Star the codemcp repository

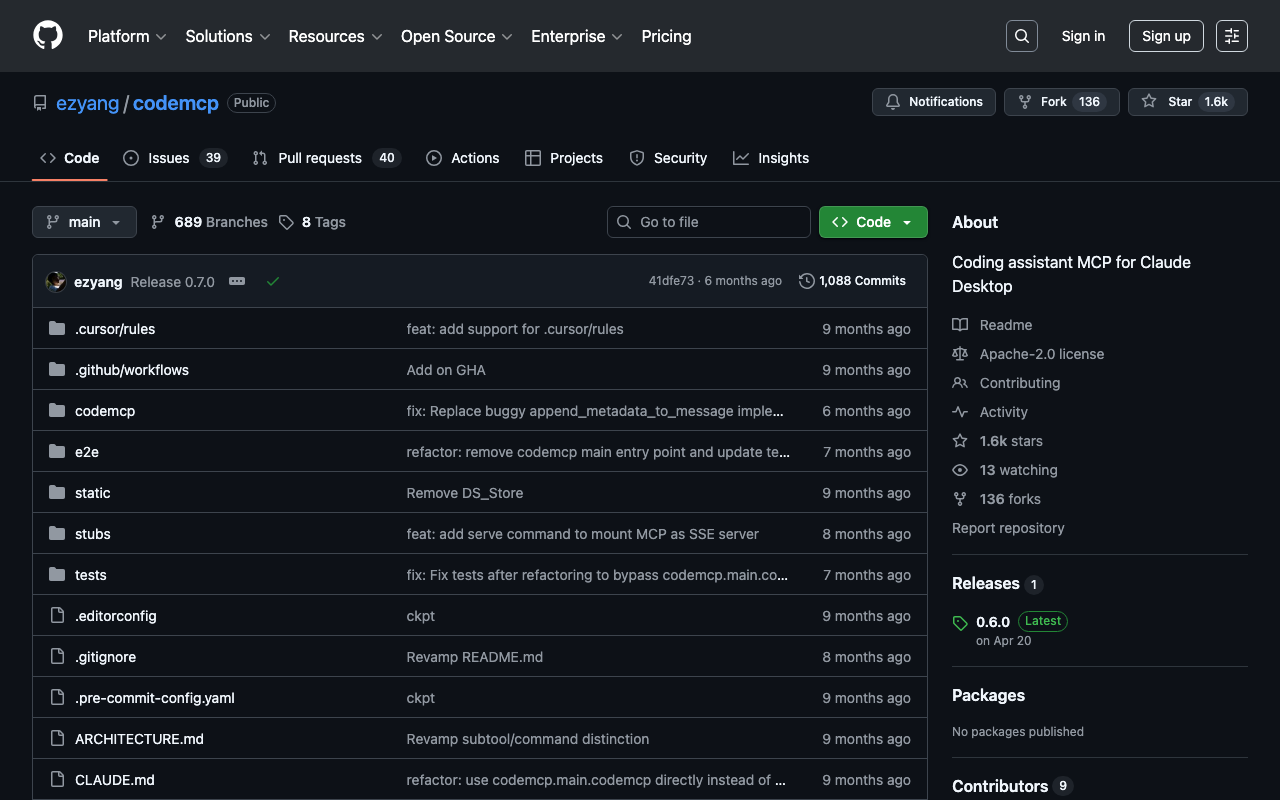[1170, 102]
